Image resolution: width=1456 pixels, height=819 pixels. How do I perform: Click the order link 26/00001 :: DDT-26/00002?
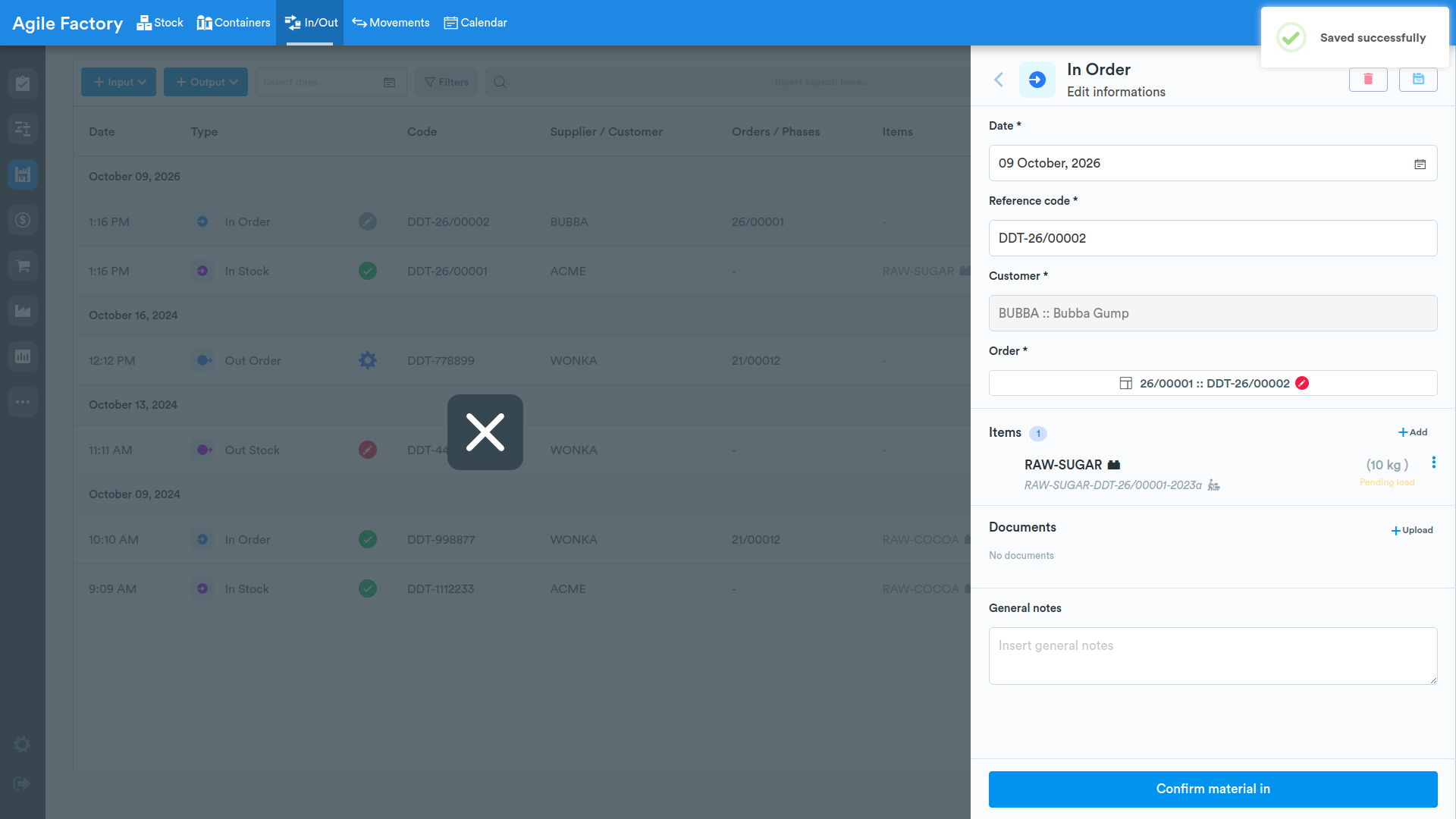coord(1214,383)
